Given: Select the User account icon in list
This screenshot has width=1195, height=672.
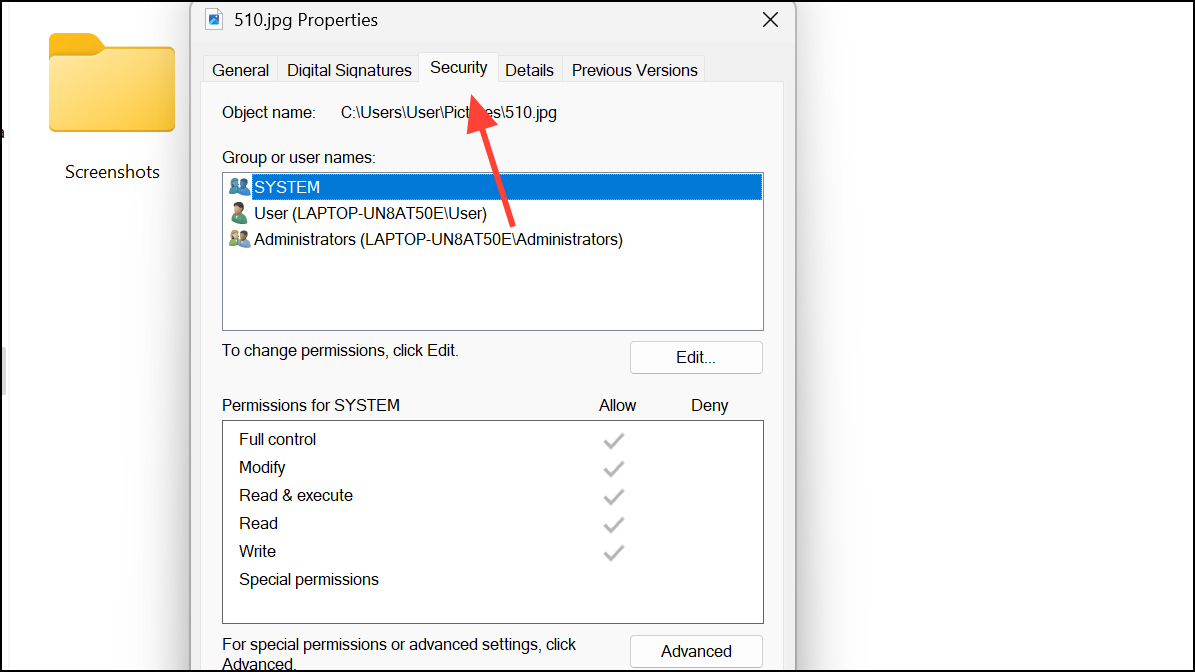Looking at the screenshot, I should (x=239, y=213).
